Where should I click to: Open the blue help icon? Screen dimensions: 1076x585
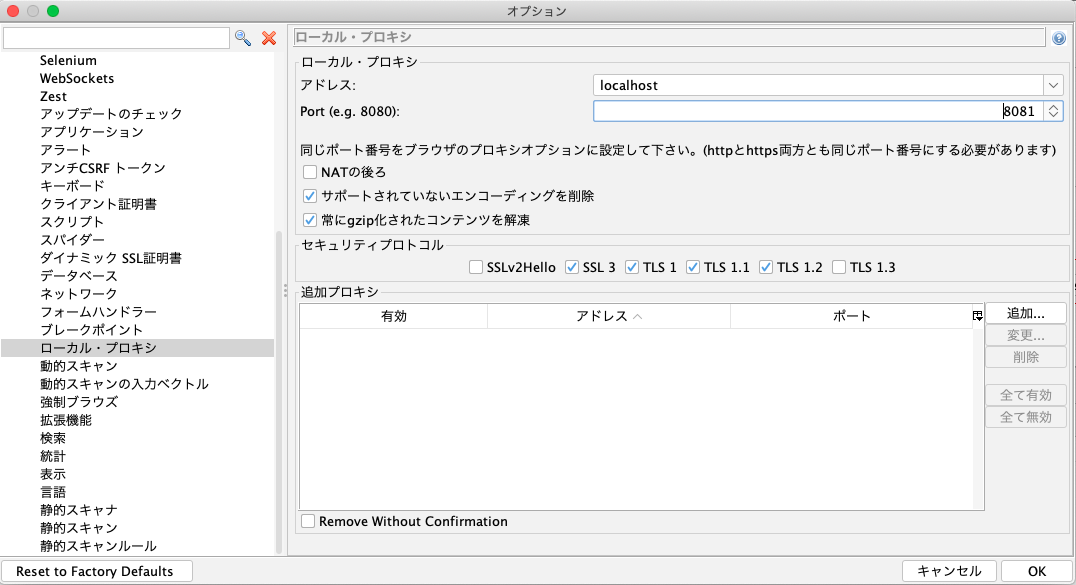pos(1059,38)
